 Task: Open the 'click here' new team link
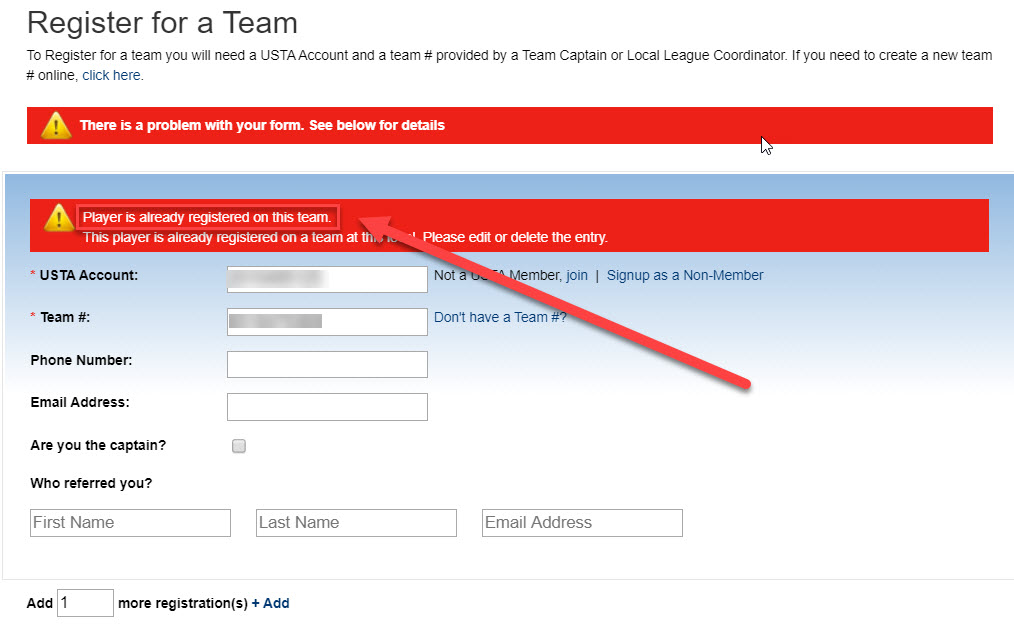click(x=111, y=76)
